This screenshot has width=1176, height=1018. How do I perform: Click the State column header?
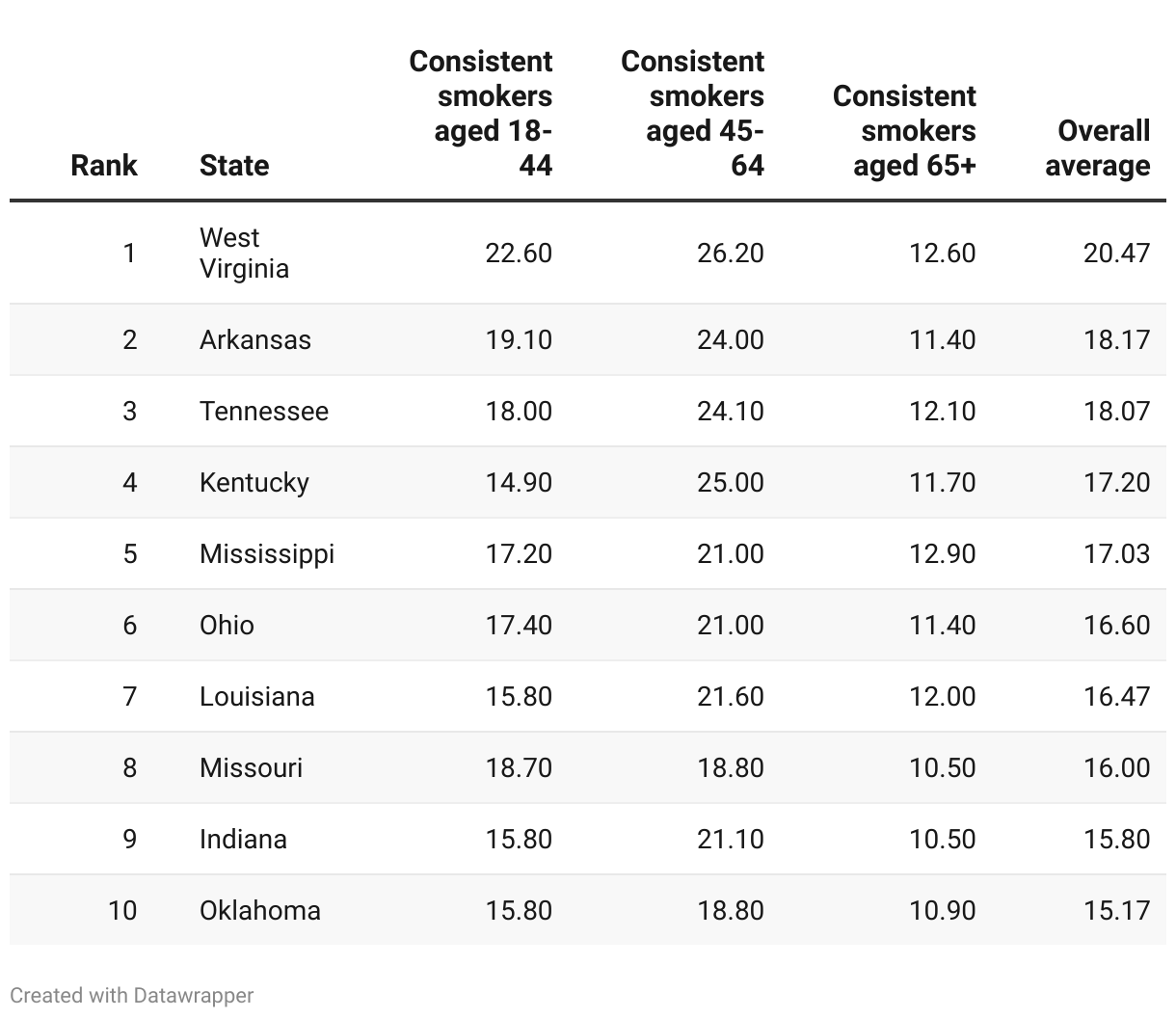point(234,165)
